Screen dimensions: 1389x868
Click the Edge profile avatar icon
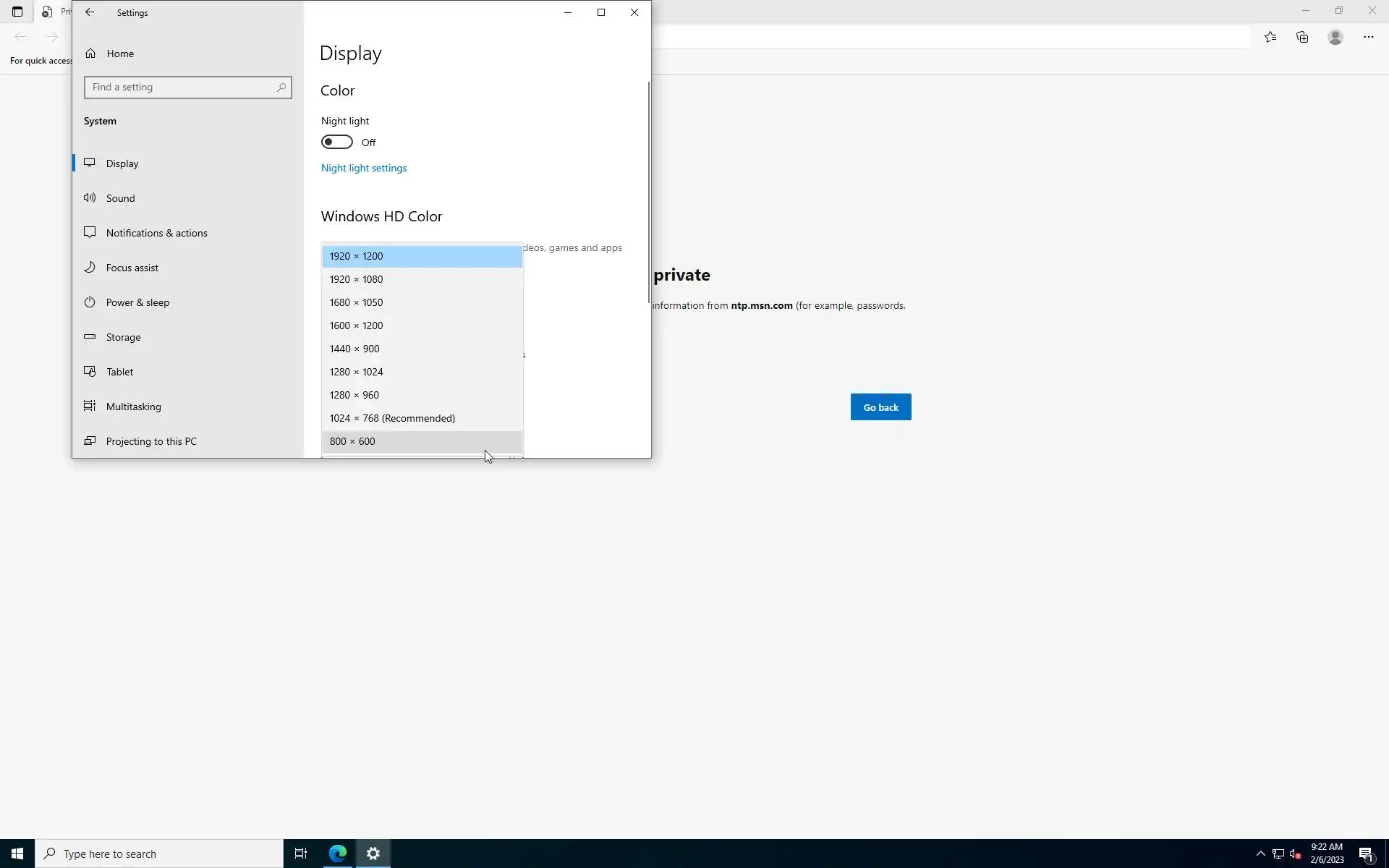pyautogui.click(x=1335, y=37)
